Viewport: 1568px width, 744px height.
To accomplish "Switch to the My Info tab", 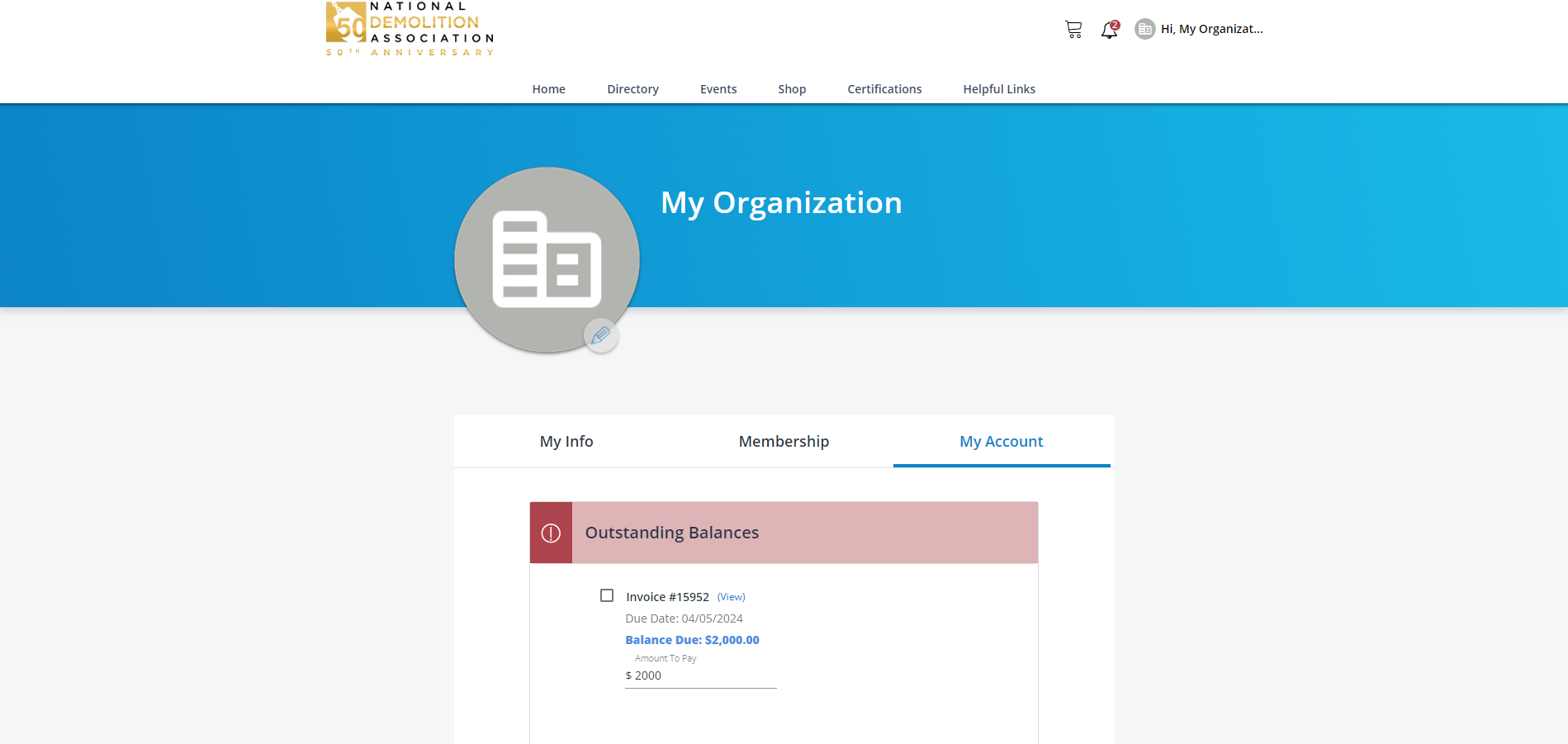I will [x=566, y=442].
